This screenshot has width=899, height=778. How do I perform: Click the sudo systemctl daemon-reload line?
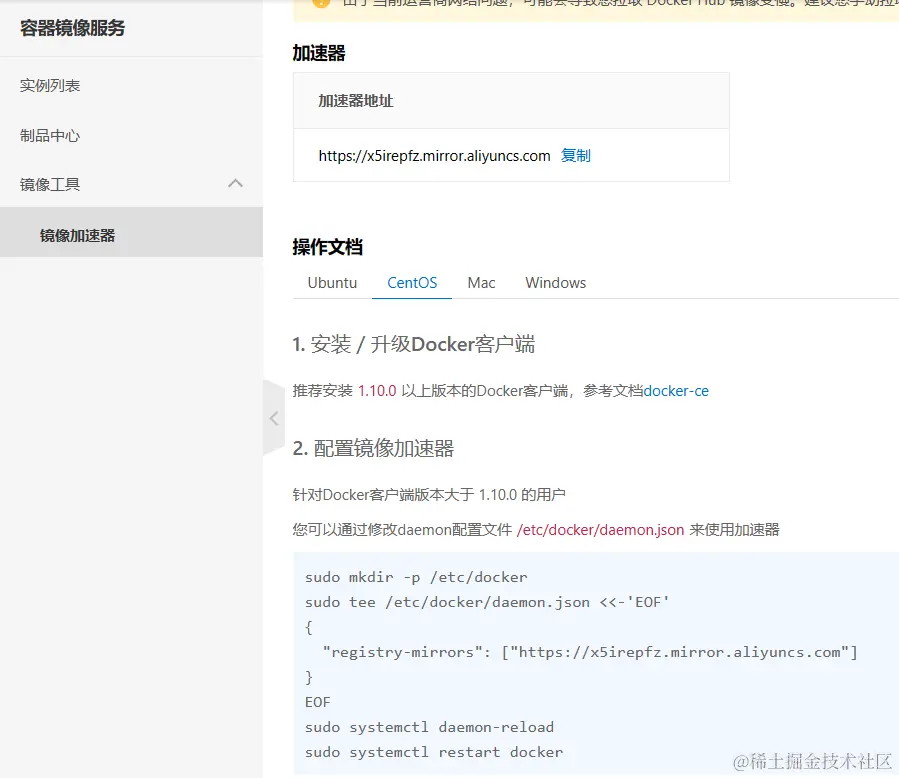[x=429, y=727]
